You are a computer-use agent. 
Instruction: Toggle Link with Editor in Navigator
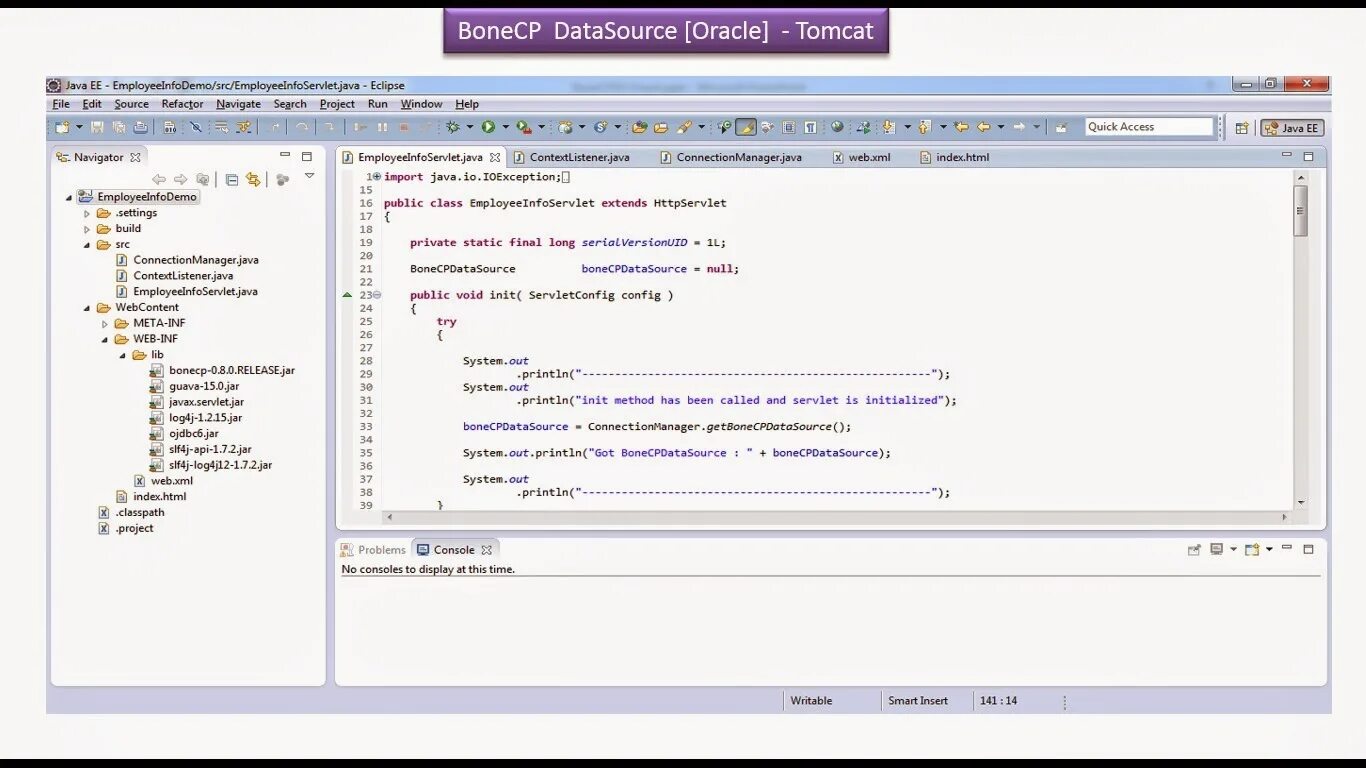(x=253, y=180)
